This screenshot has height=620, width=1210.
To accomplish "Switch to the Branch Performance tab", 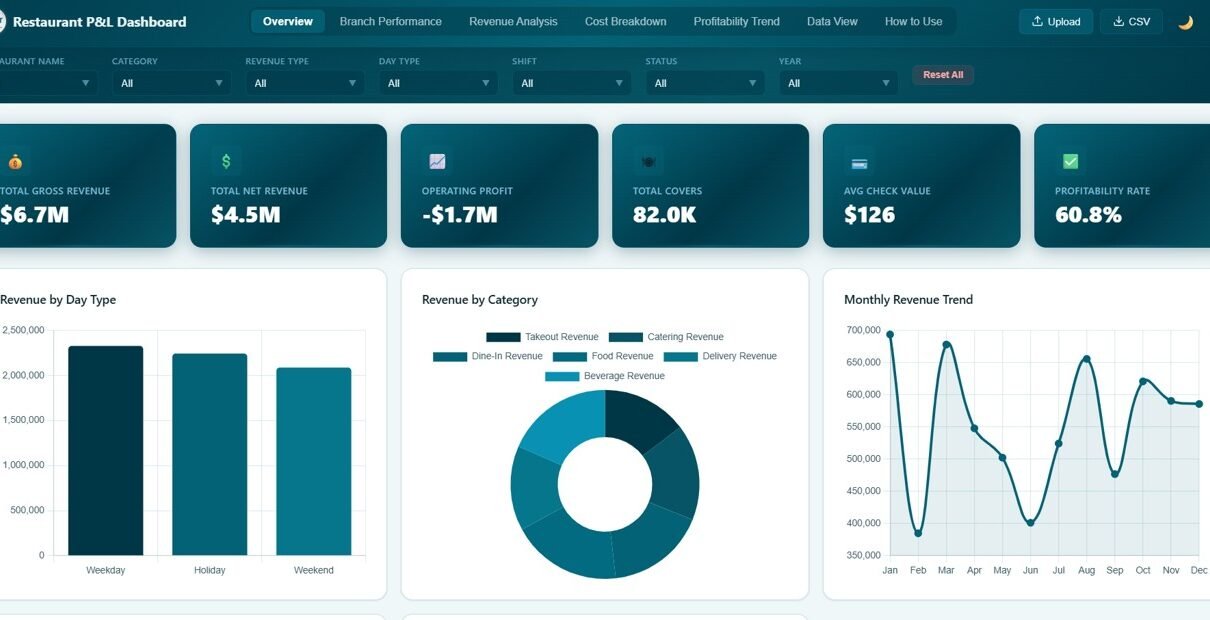I will pyautogui.click(x=390, y=21).
